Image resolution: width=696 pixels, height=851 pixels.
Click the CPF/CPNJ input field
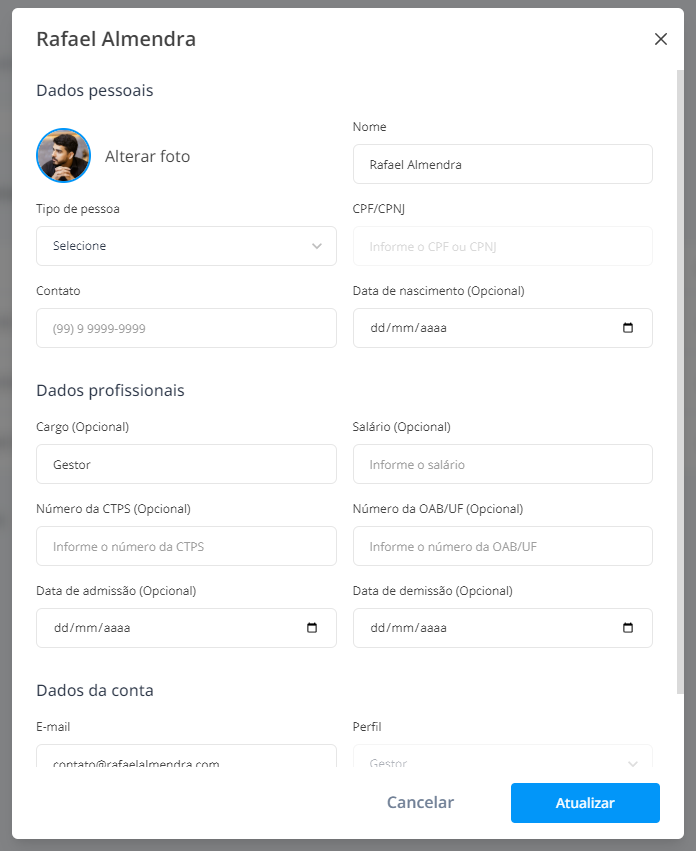[503, 246]
